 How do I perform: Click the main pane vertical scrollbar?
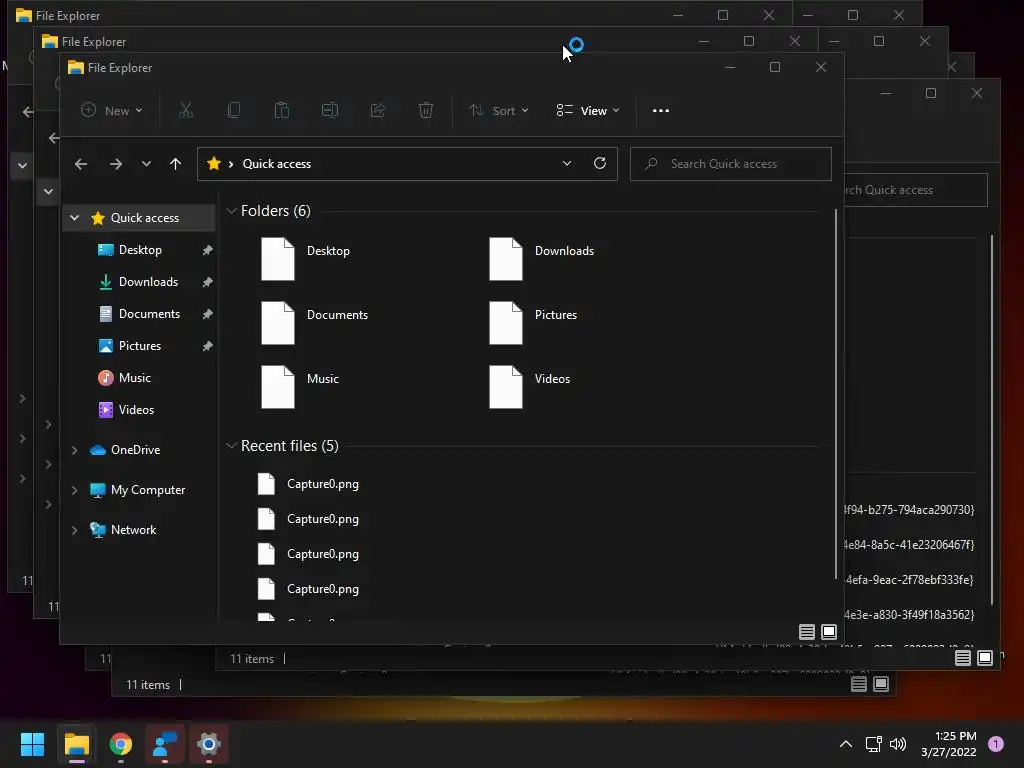click(x=836, y=394)
